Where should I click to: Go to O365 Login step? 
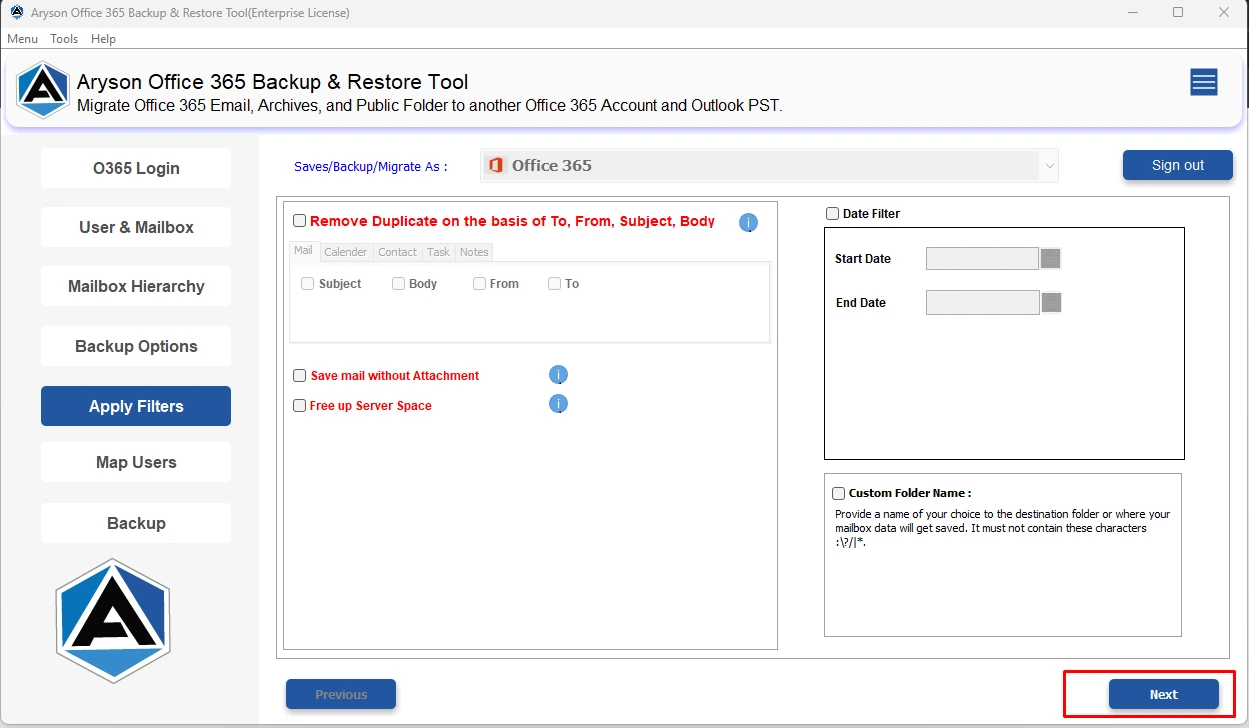136,168
